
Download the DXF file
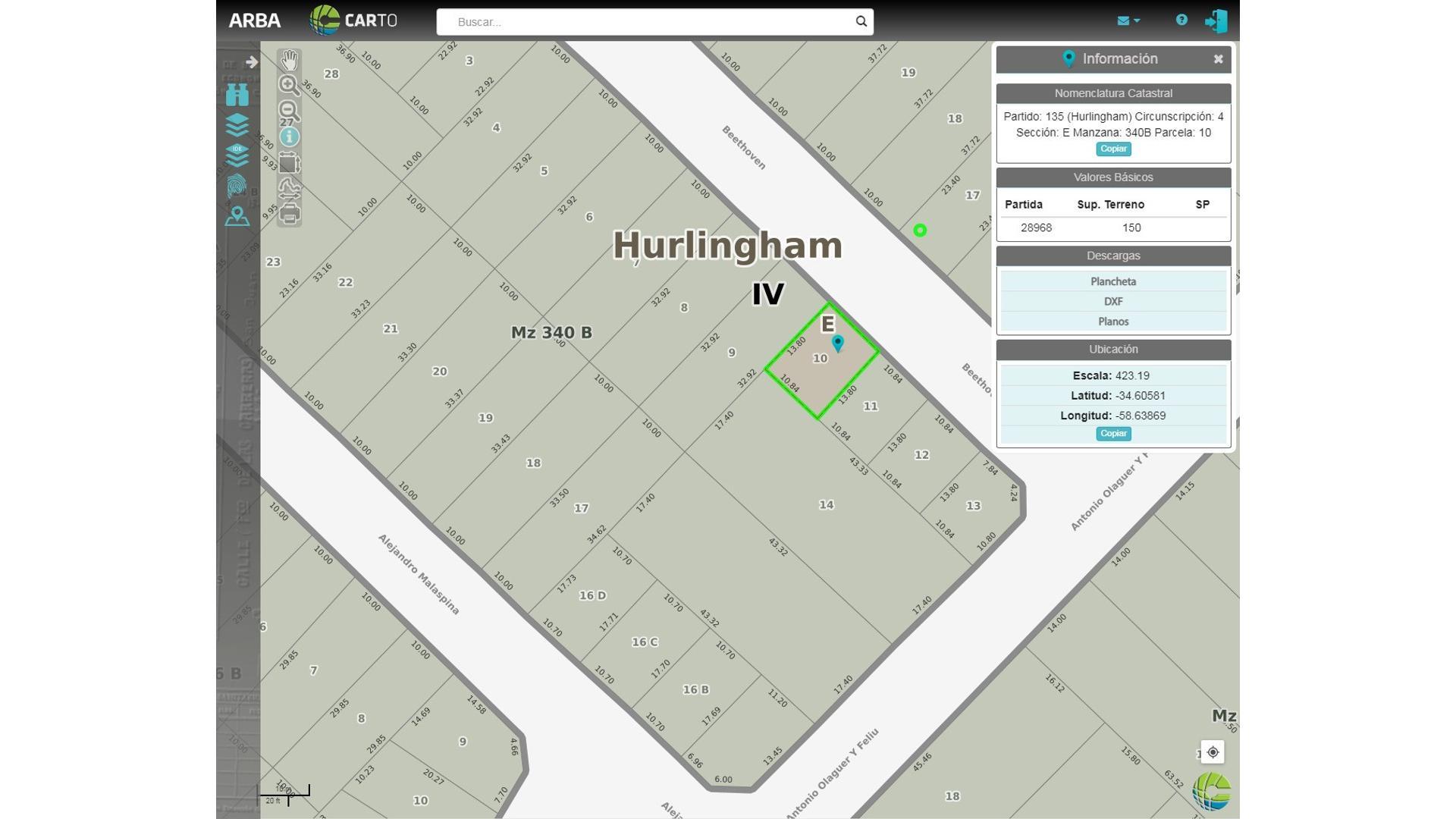(1113, 301)
